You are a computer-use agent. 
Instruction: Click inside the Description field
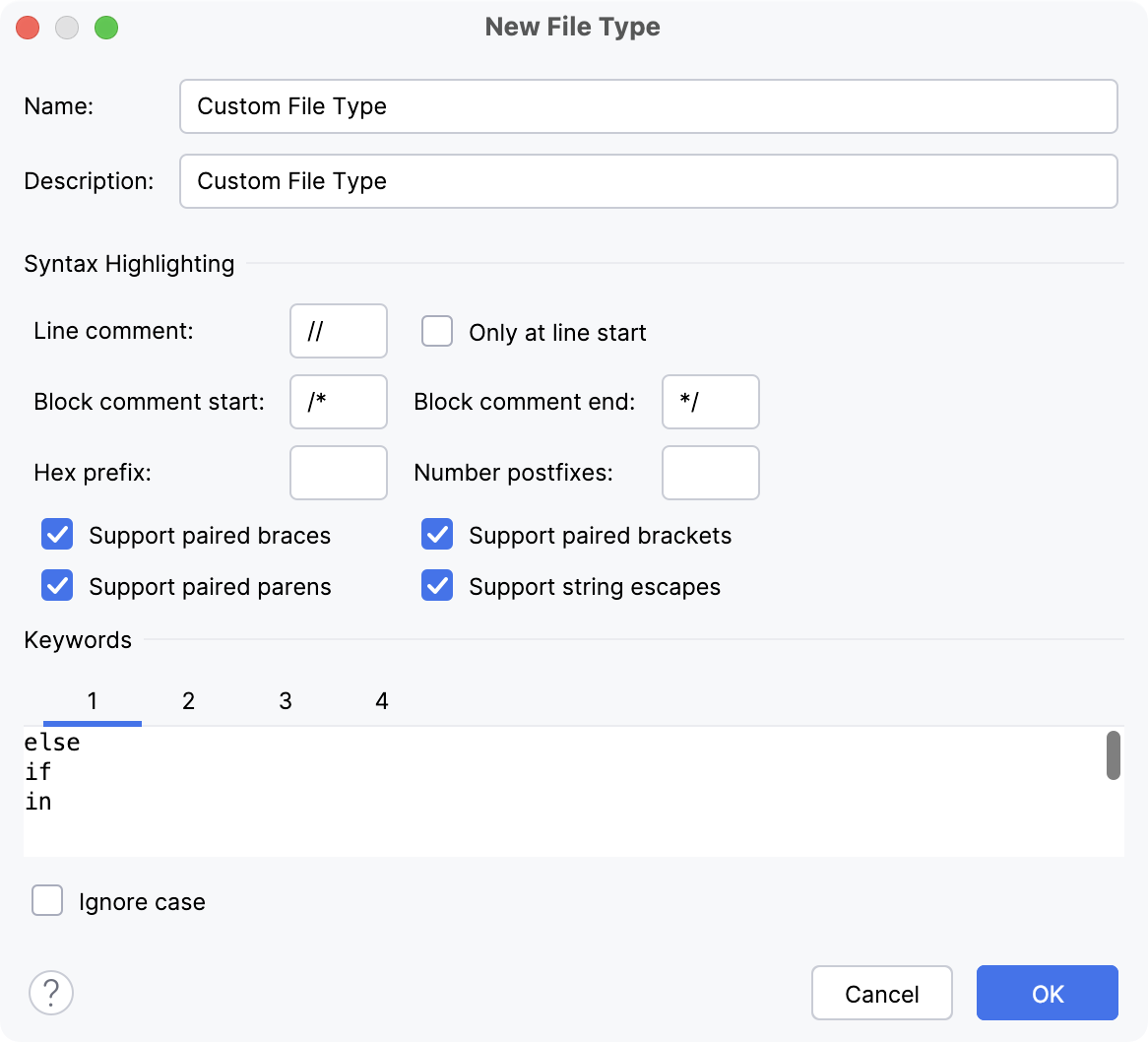click(x=649, y=181)
